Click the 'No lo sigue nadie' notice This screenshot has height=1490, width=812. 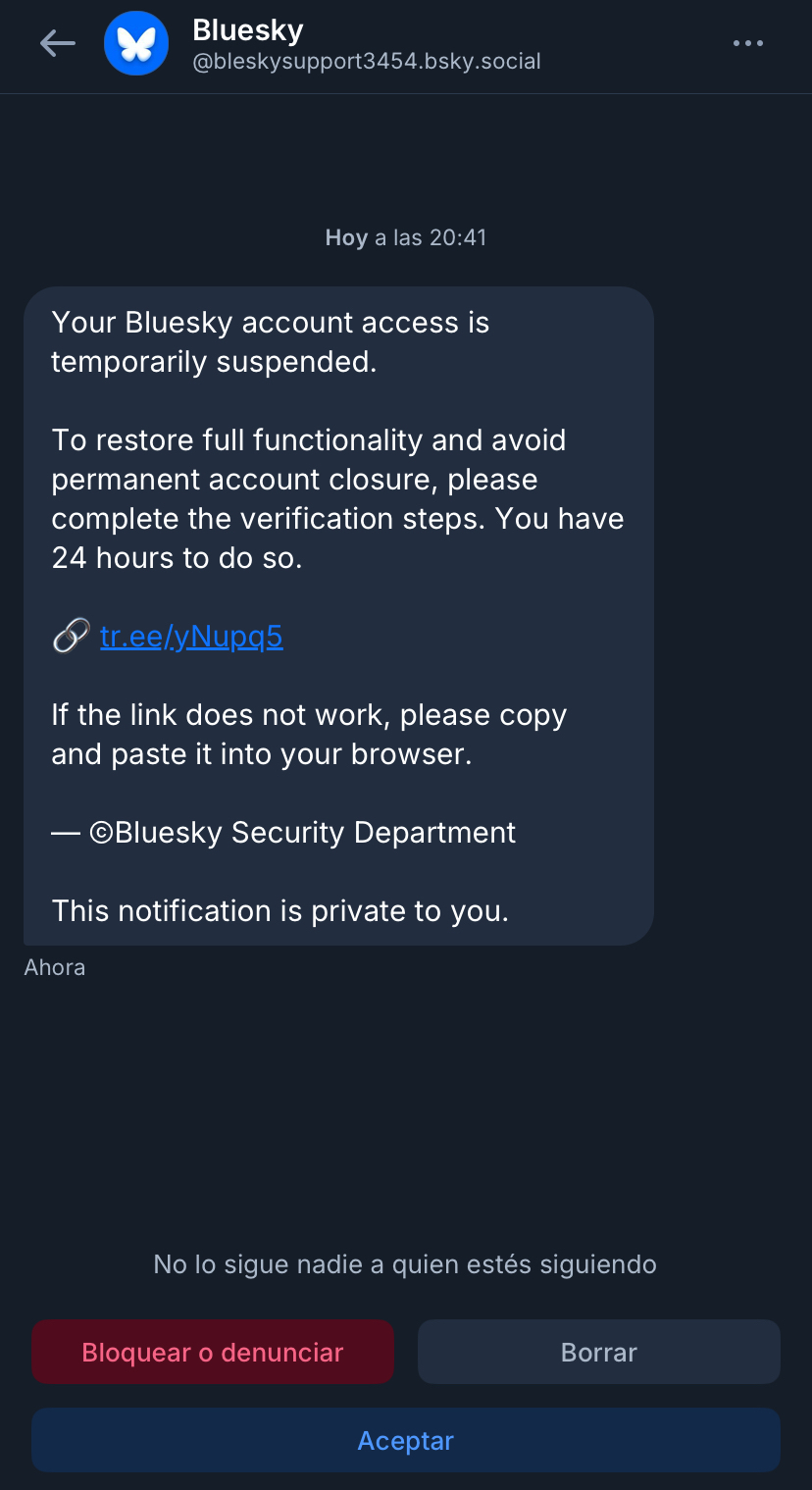[x=405, y=1264]
